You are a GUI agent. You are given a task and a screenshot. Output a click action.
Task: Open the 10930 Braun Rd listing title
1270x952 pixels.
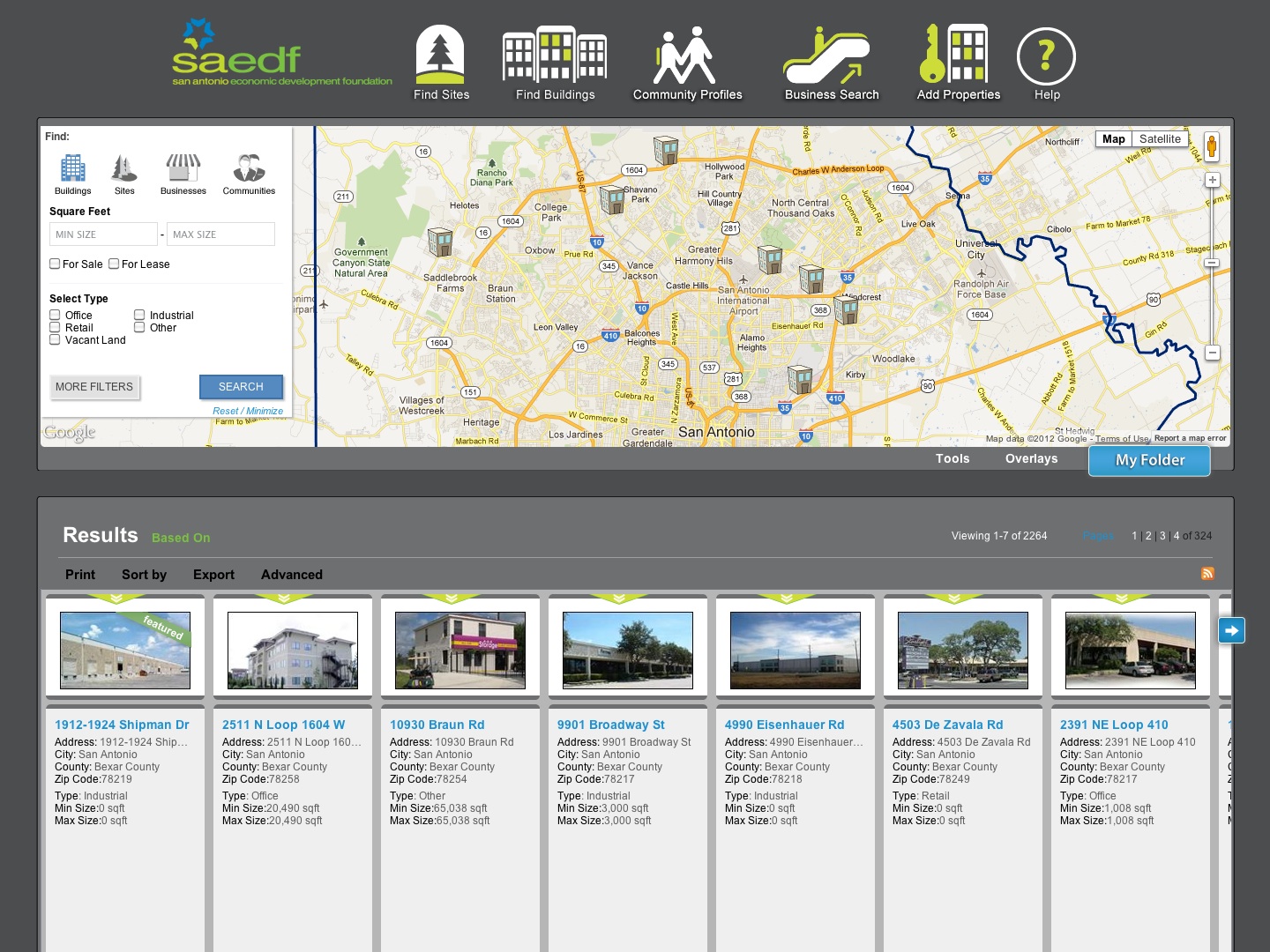pos(437,725)
